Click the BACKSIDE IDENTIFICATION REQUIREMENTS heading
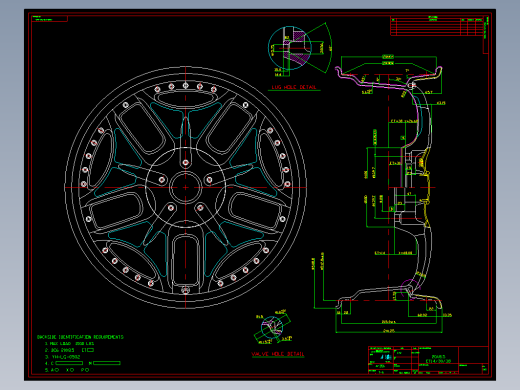 [x=80, y=337]
